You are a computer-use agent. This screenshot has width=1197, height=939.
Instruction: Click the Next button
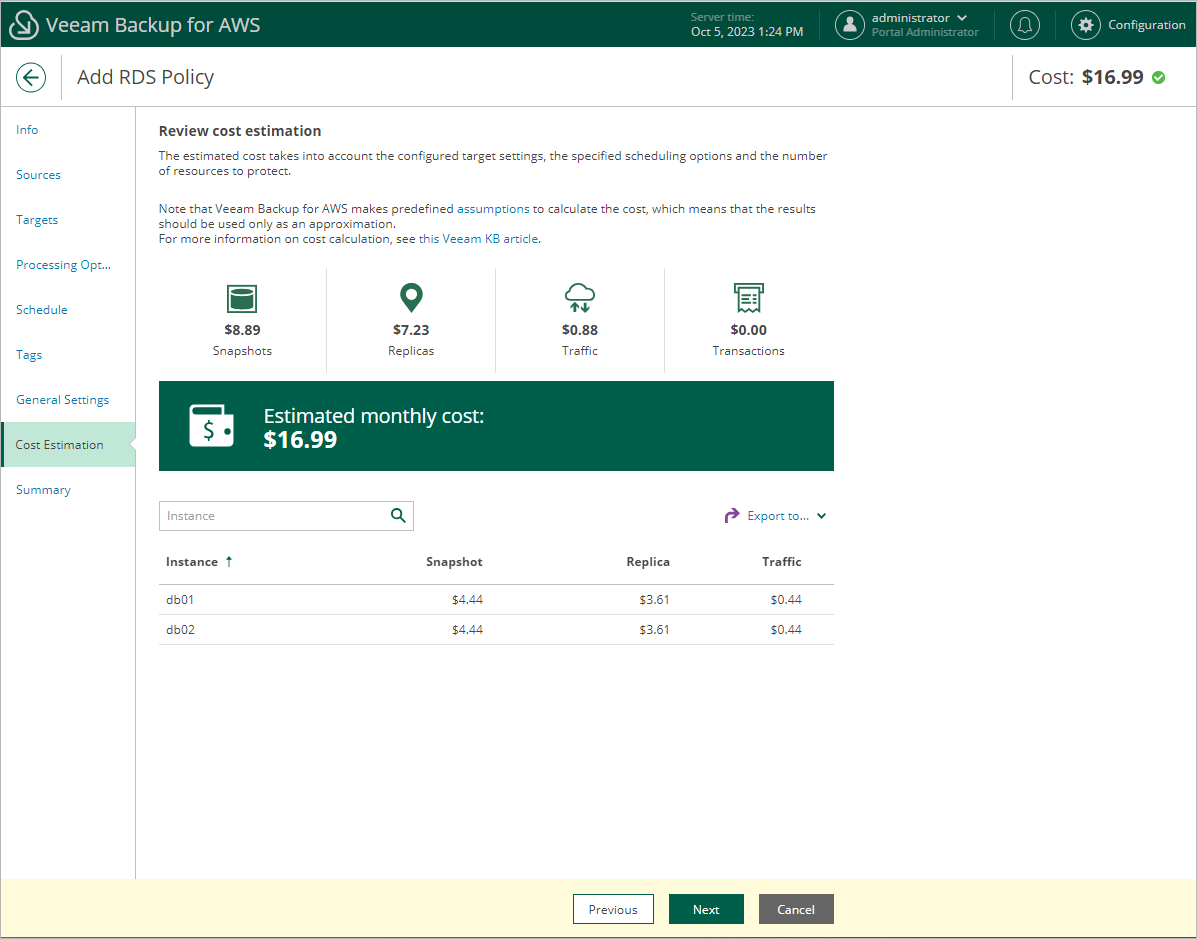tap(706, 909)
